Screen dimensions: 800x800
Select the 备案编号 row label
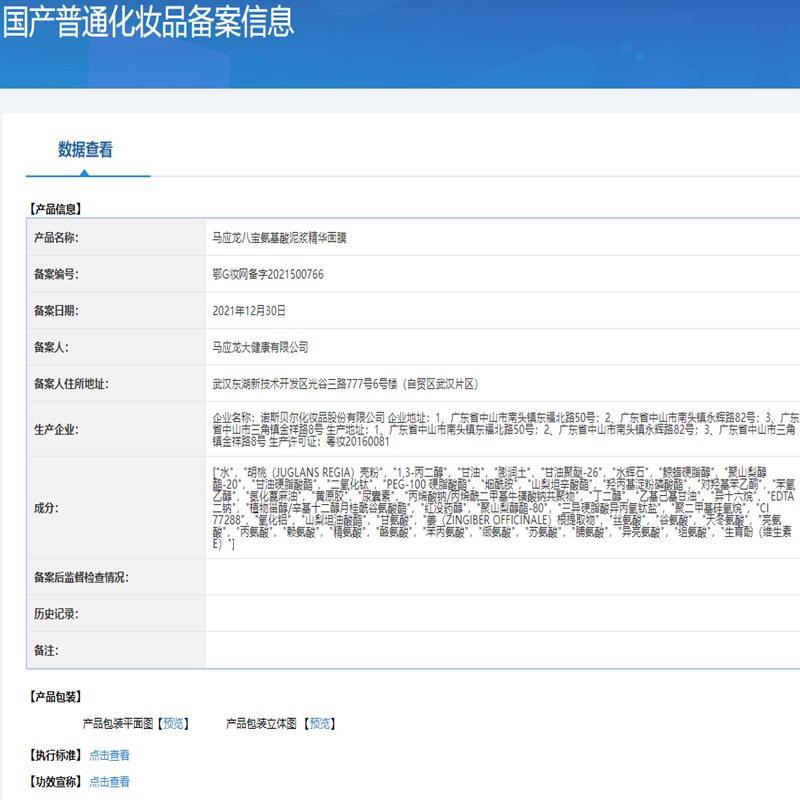click(56, 274)
